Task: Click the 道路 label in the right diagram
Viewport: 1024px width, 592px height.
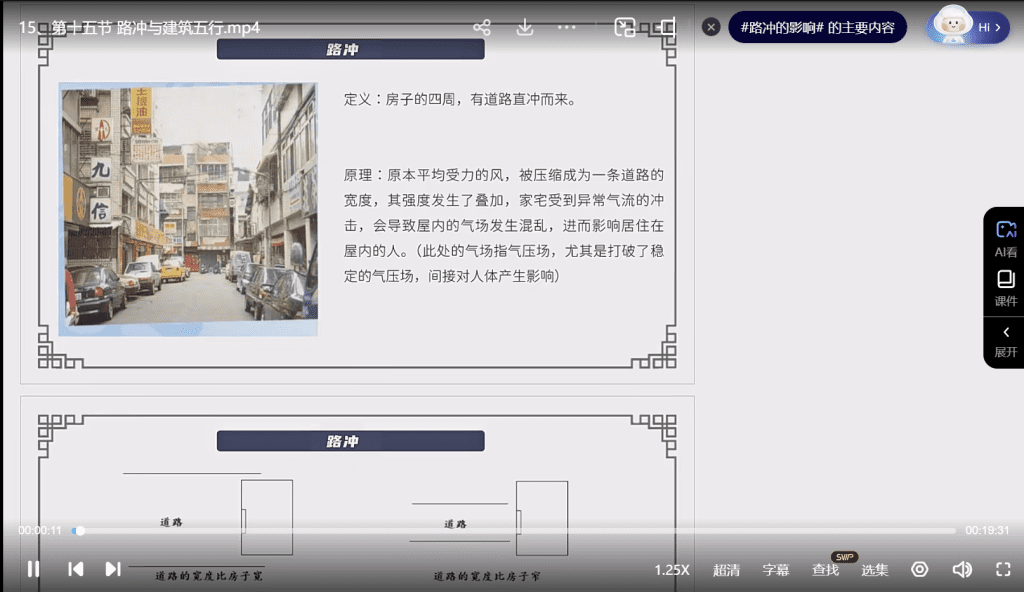Action: pos(455,524)
